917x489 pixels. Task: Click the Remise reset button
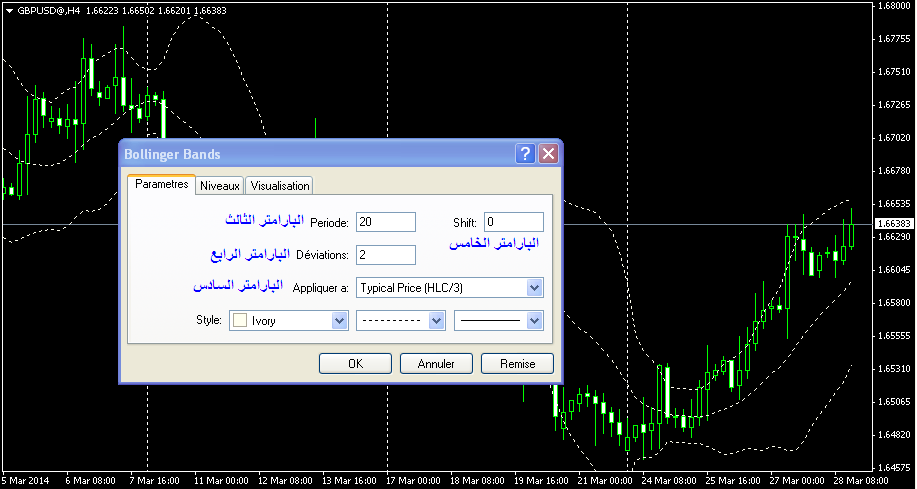(517, 363)
